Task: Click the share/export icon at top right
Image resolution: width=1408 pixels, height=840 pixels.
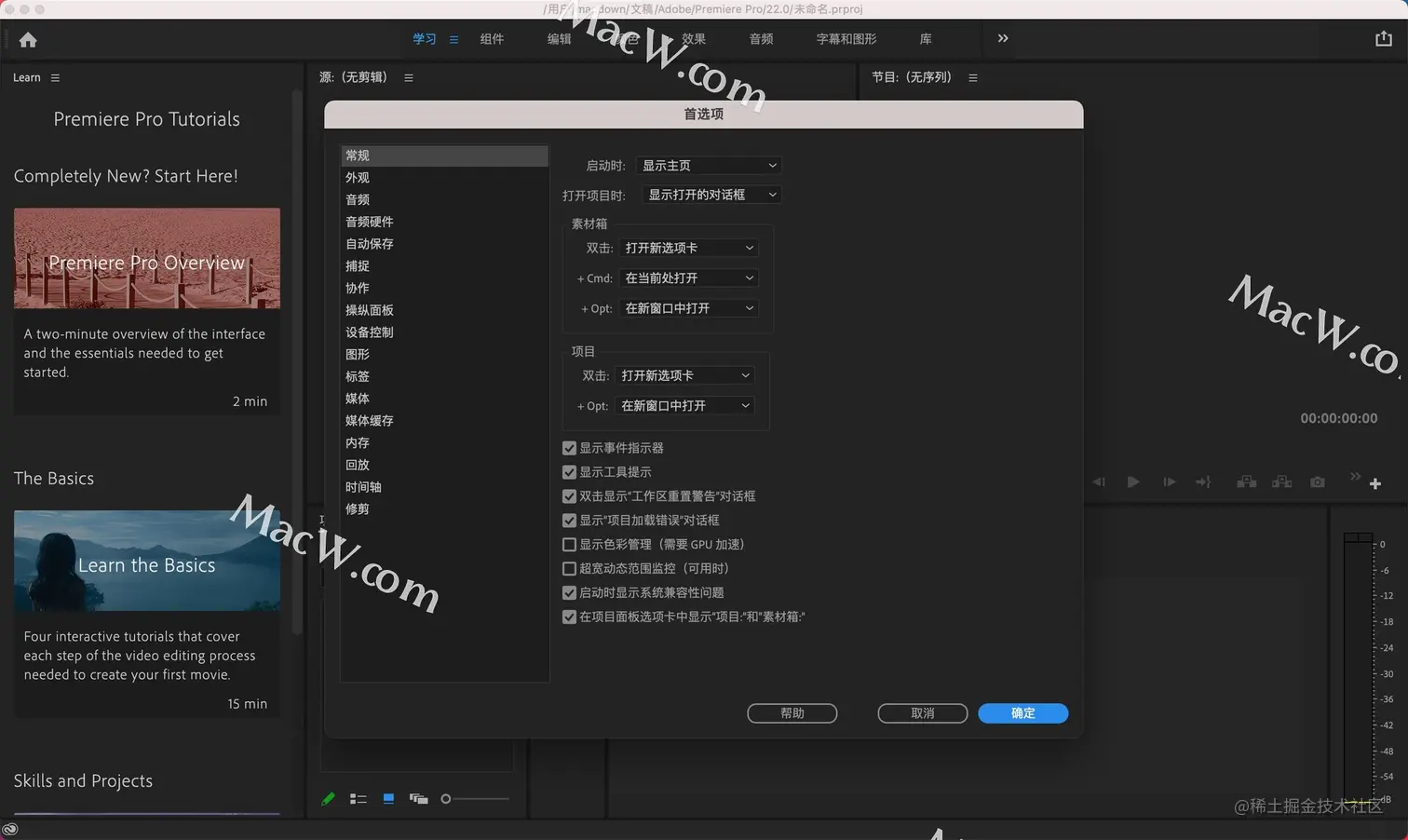Action: click(1383, 38)
